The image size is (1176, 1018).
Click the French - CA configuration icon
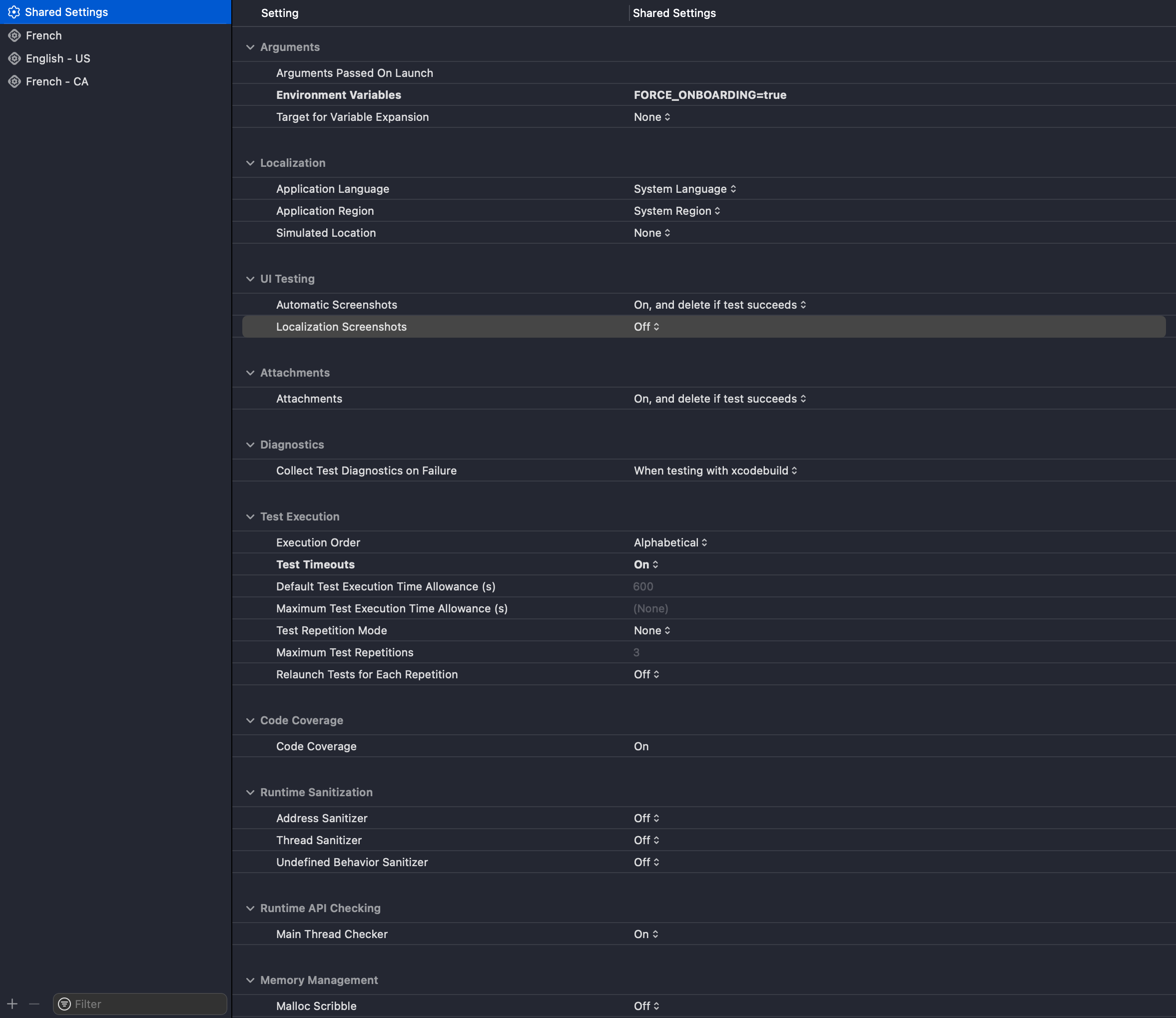pos(15,81)
